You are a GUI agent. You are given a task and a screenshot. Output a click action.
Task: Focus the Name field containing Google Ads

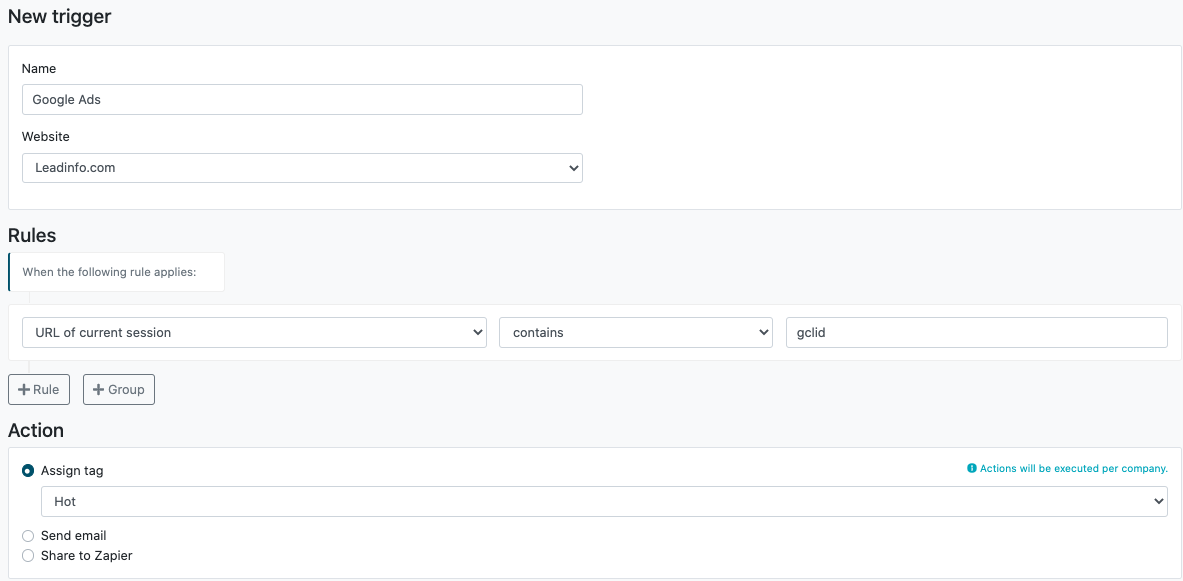click(x=303, y=100)
